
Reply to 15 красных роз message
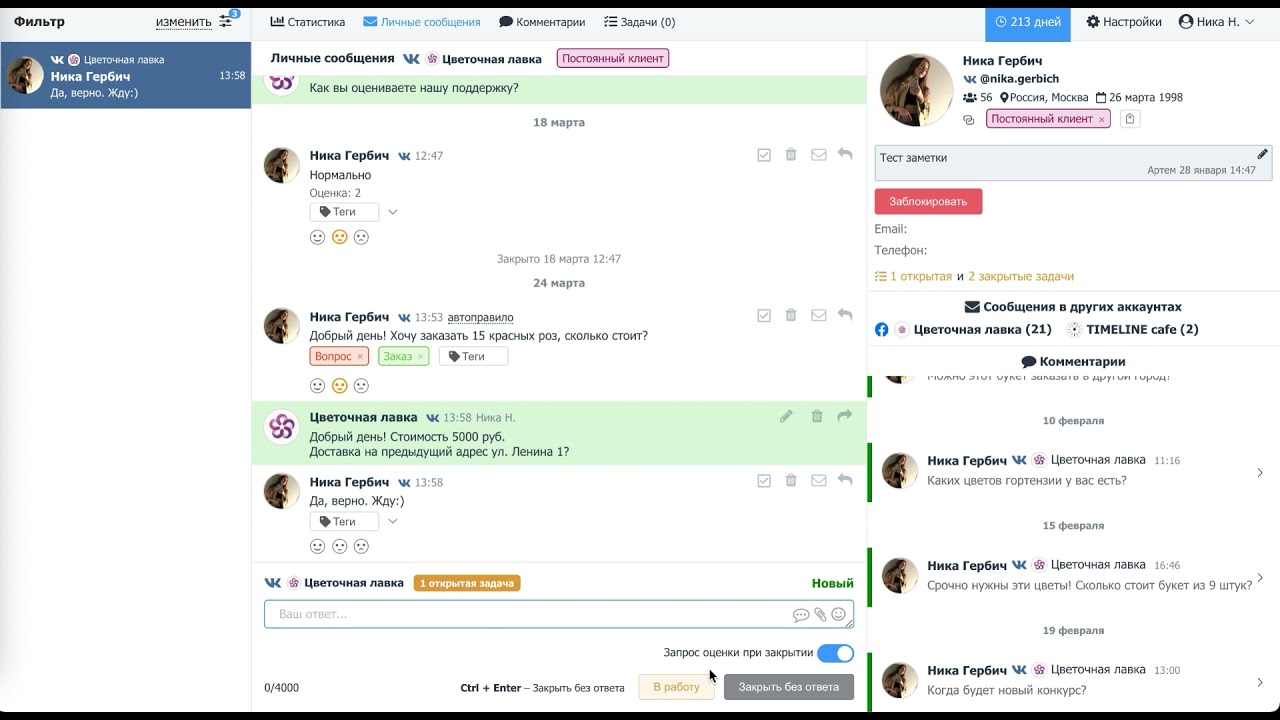845,315
